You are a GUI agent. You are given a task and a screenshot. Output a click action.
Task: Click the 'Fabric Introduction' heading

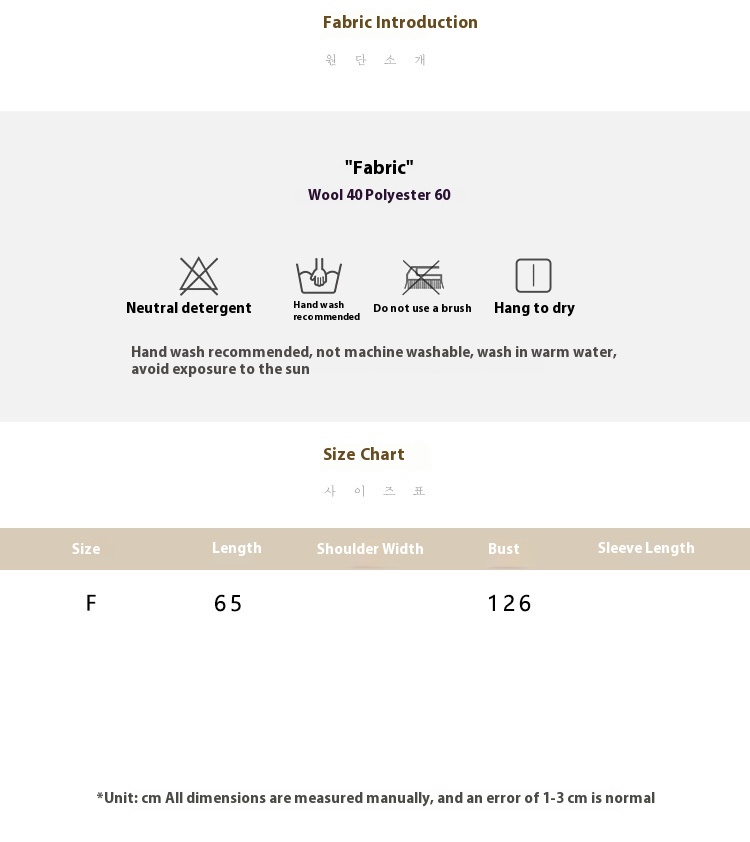tap(400, 23)
